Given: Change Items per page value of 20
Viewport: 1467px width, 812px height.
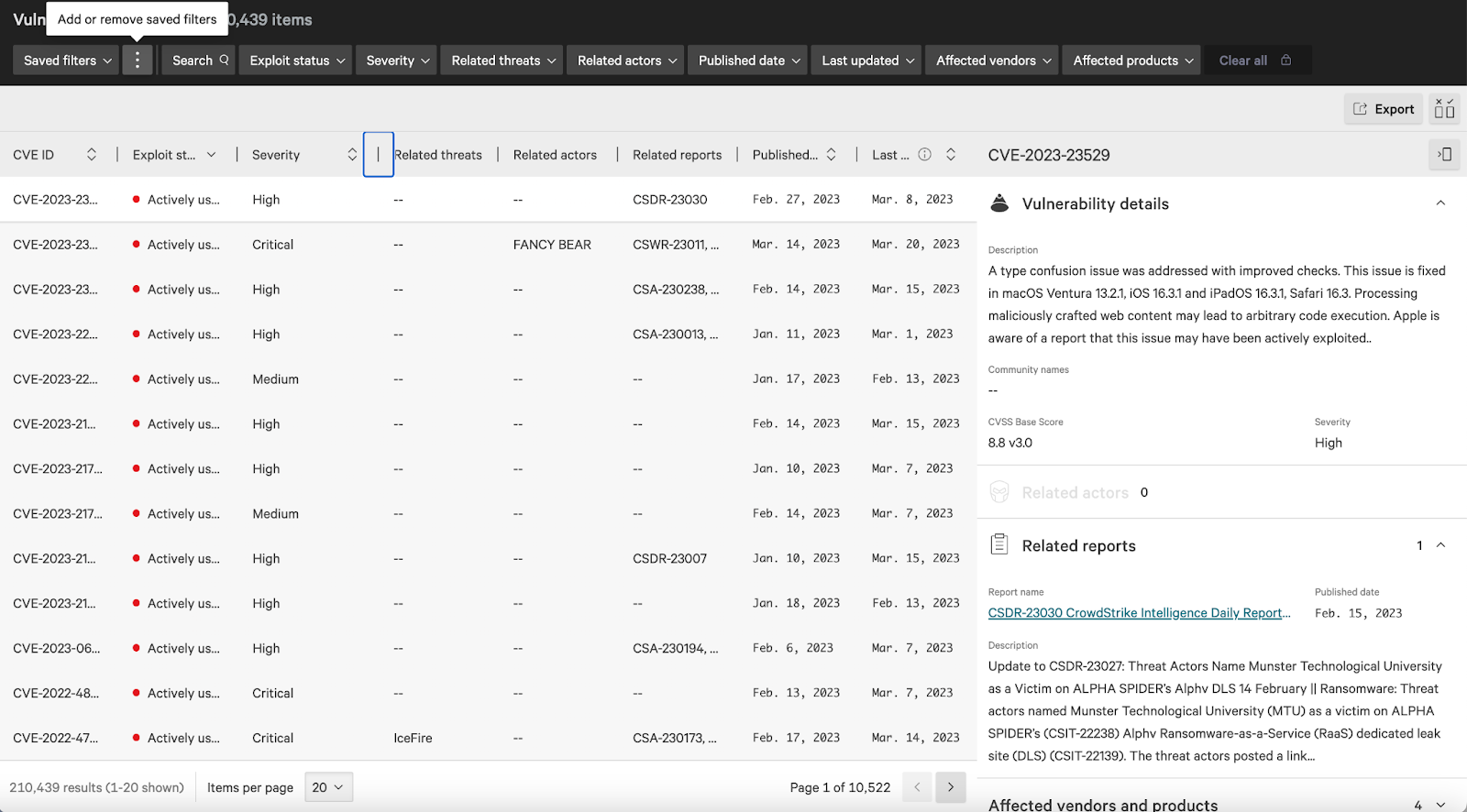Looking at the screenshot, I should tap(327, 787).
